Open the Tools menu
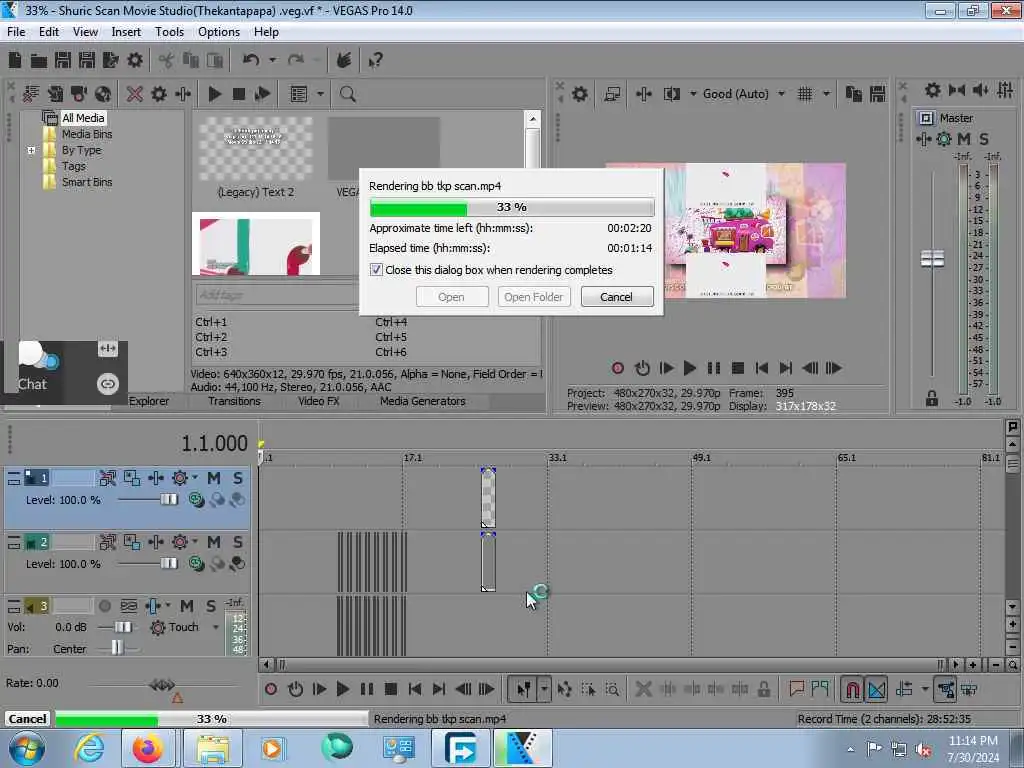 point(169,32)
